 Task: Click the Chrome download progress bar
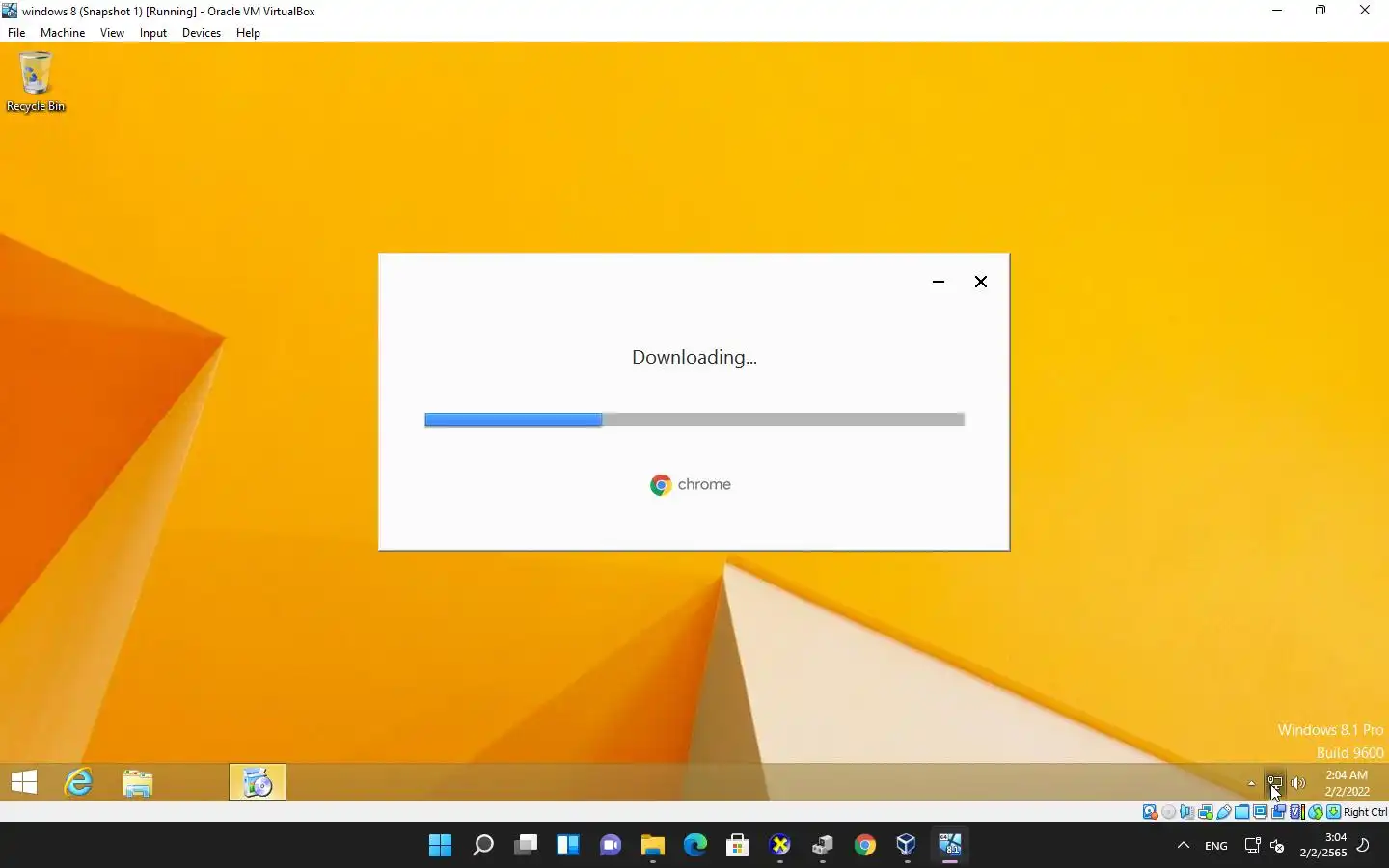tap(694, 420)
